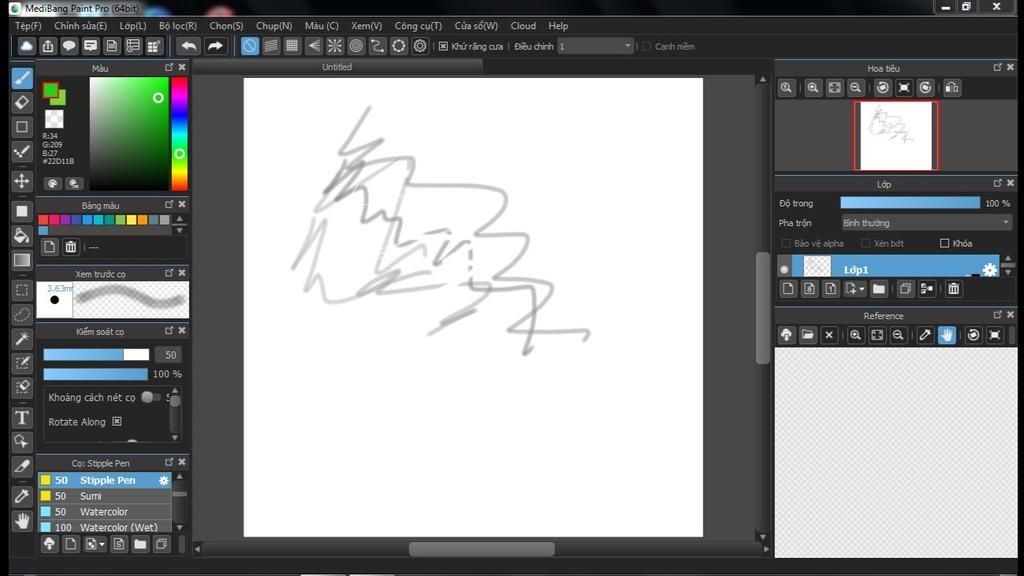The image size is (1024, 576).
Task: Select the Magic Wand tool
Action: point(22,339)
